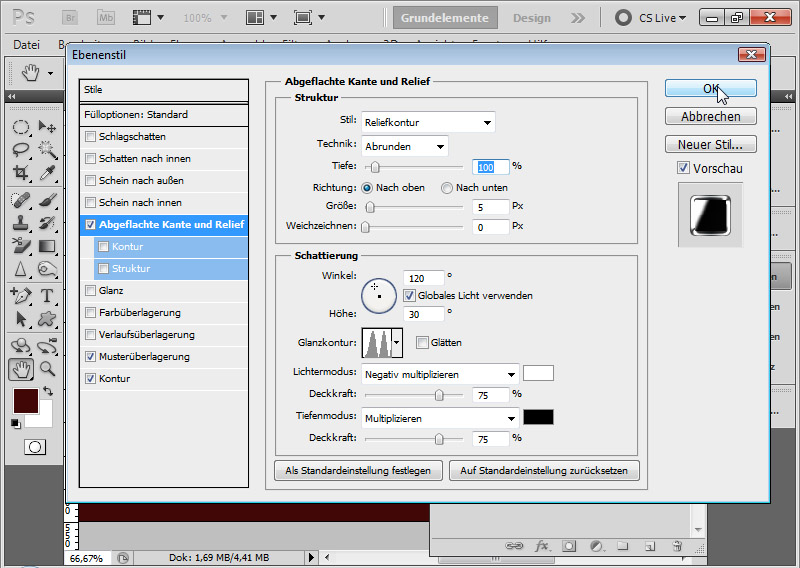Open the Datei menu

coord(27,45)
